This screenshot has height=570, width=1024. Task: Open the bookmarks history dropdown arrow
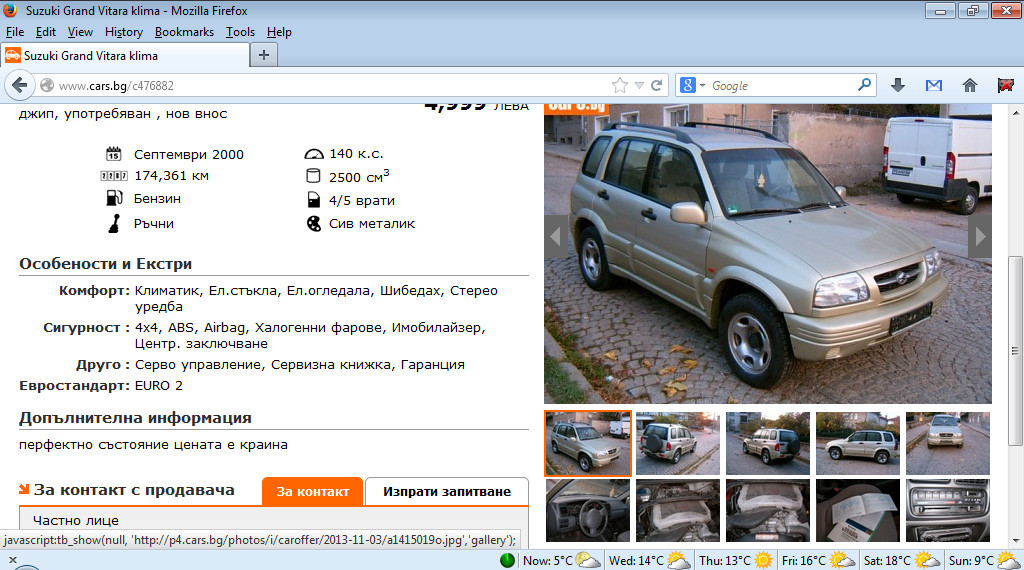(x=639, y=86)
